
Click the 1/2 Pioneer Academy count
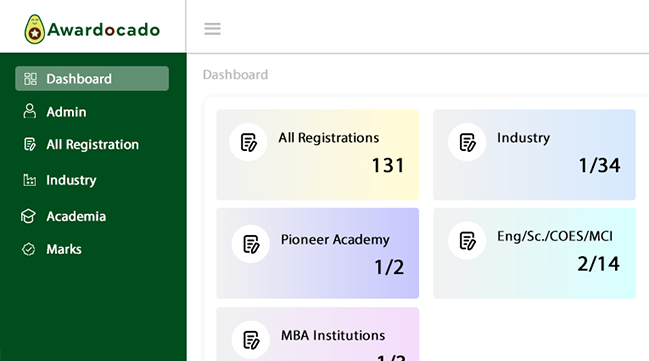click(389, 267)
